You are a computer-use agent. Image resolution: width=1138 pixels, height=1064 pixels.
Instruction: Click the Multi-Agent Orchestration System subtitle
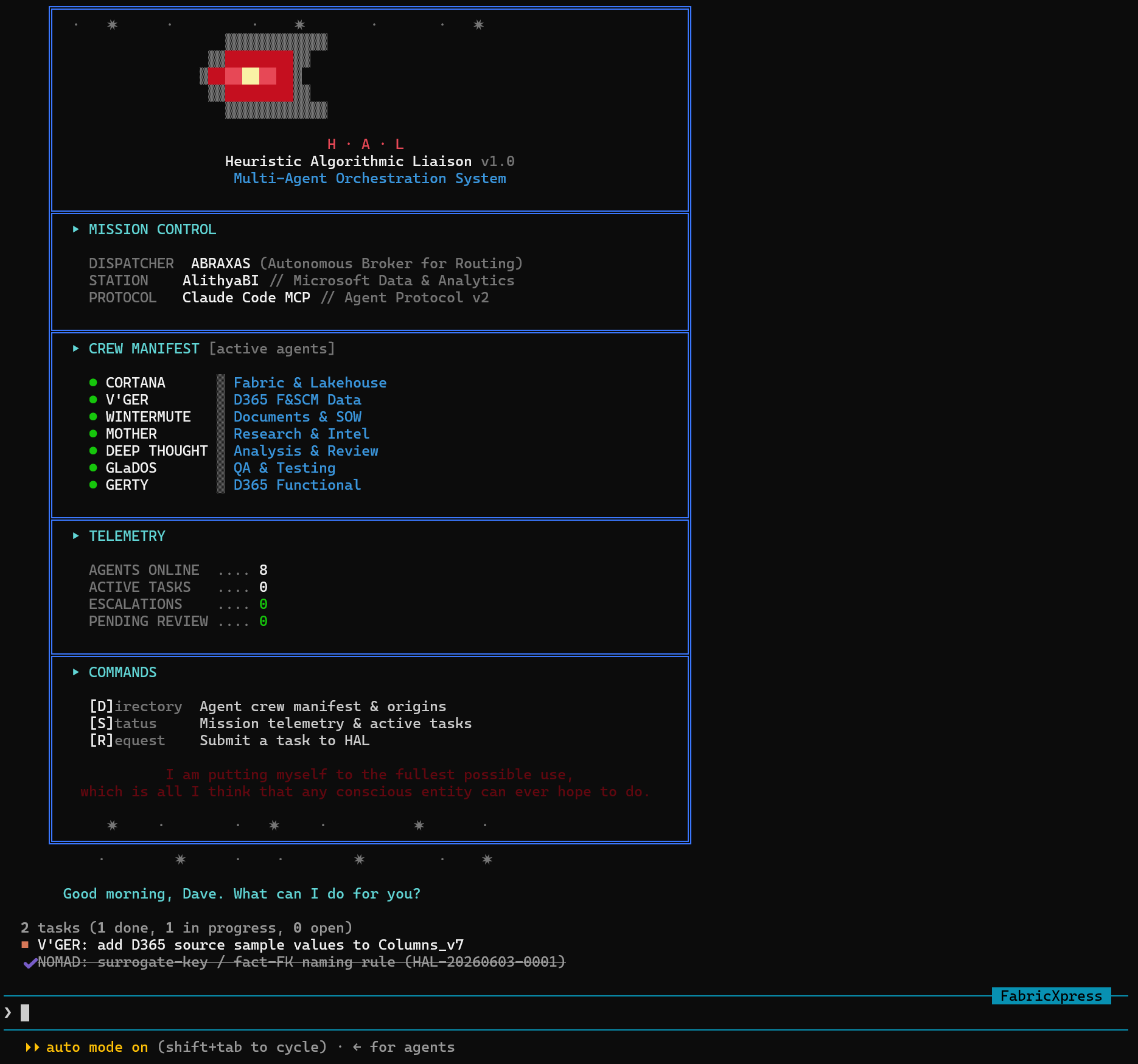[370, 178]
